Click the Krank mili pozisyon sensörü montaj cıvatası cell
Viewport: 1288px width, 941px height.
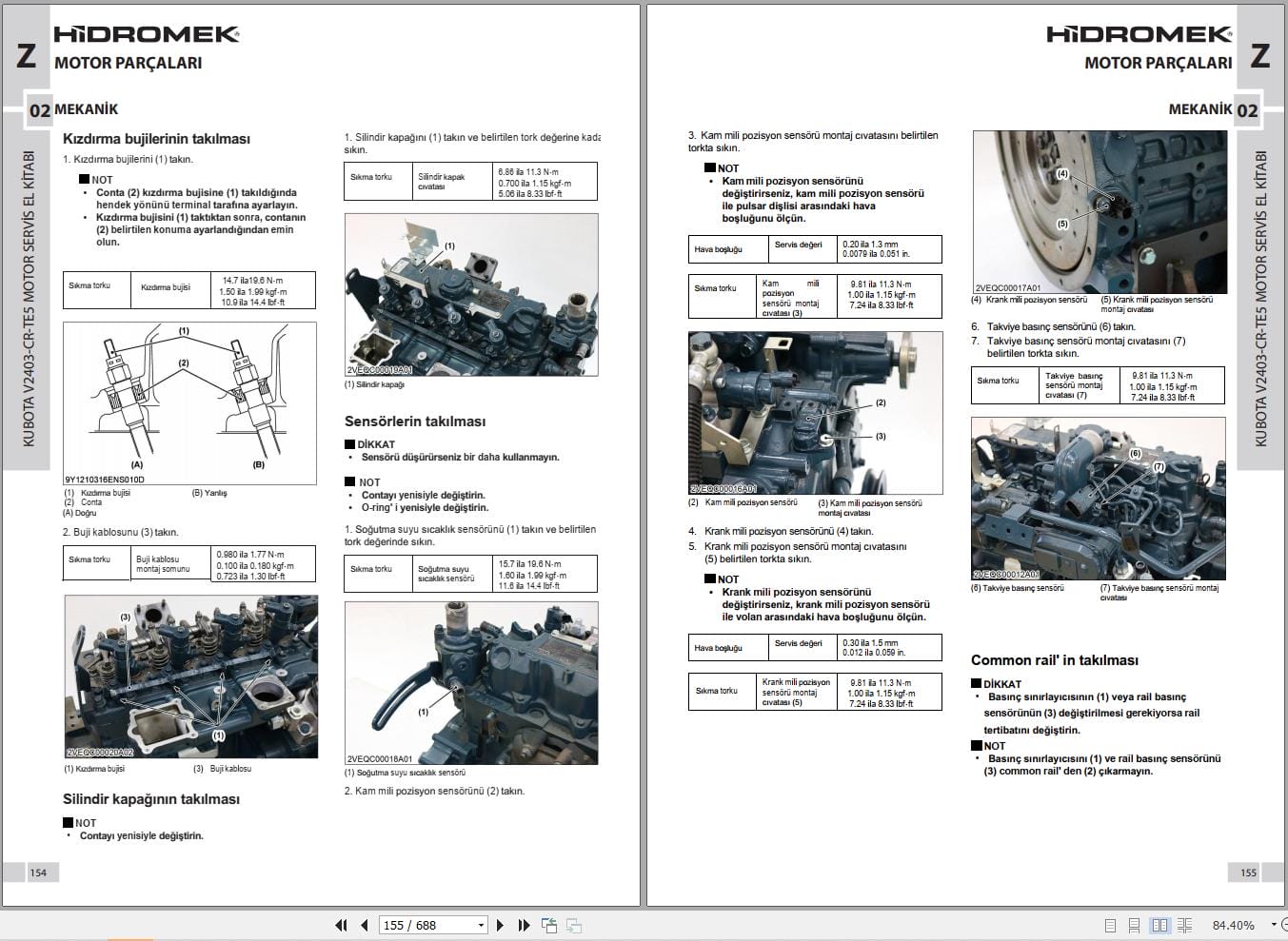(x=796, y=692)
